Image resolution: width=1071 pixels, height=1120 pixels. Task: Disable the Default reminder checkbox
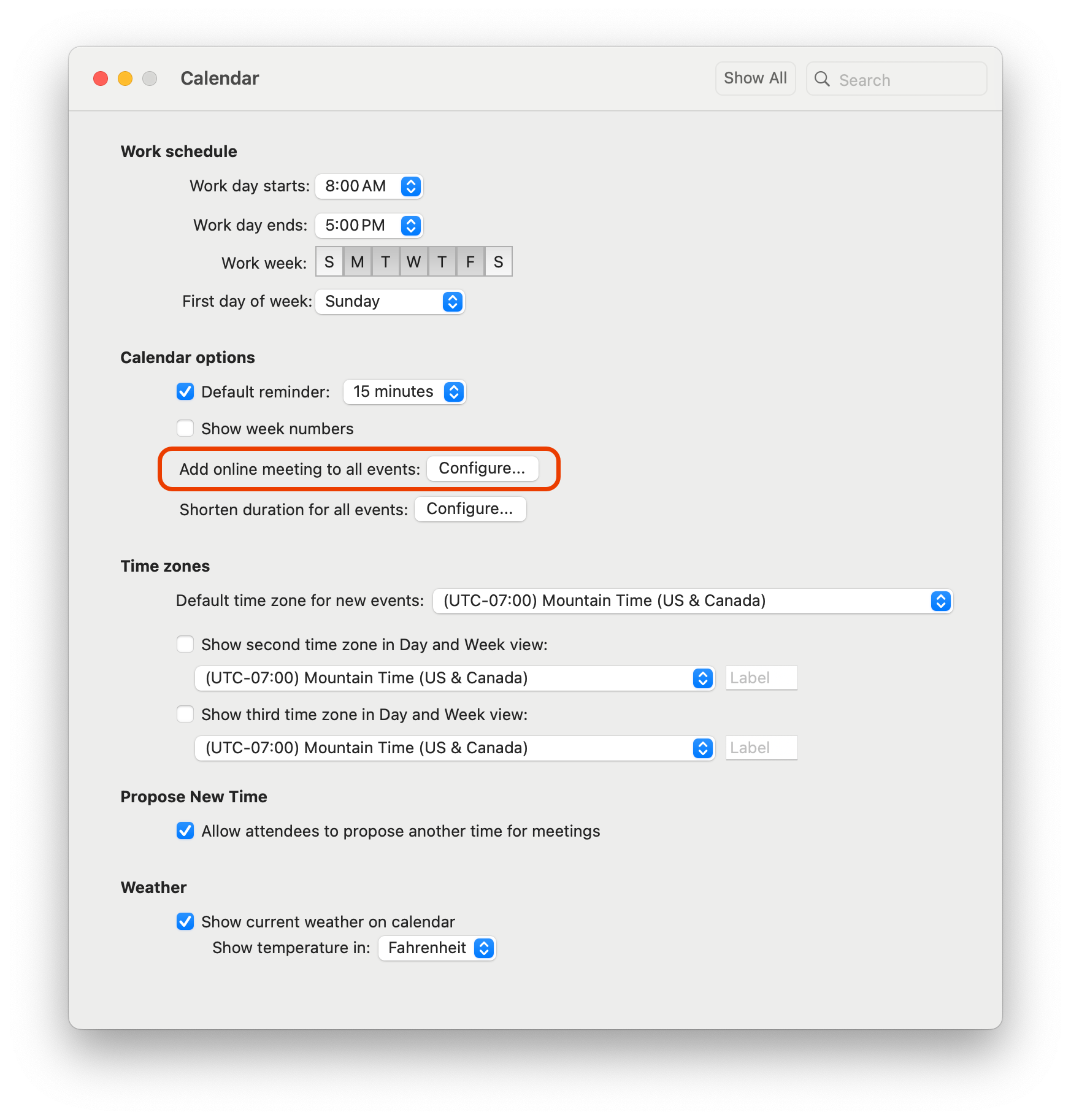(x=185, y=392)
